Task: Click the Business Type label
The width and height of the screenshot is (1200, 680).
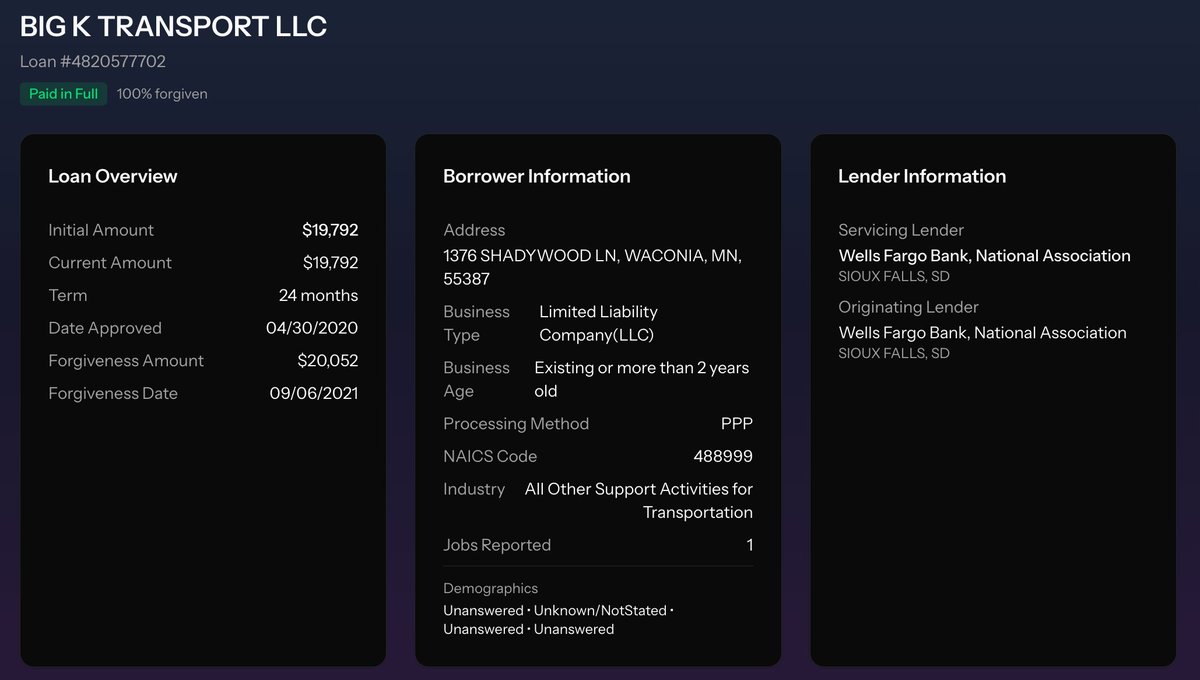Action: point(476,323)
